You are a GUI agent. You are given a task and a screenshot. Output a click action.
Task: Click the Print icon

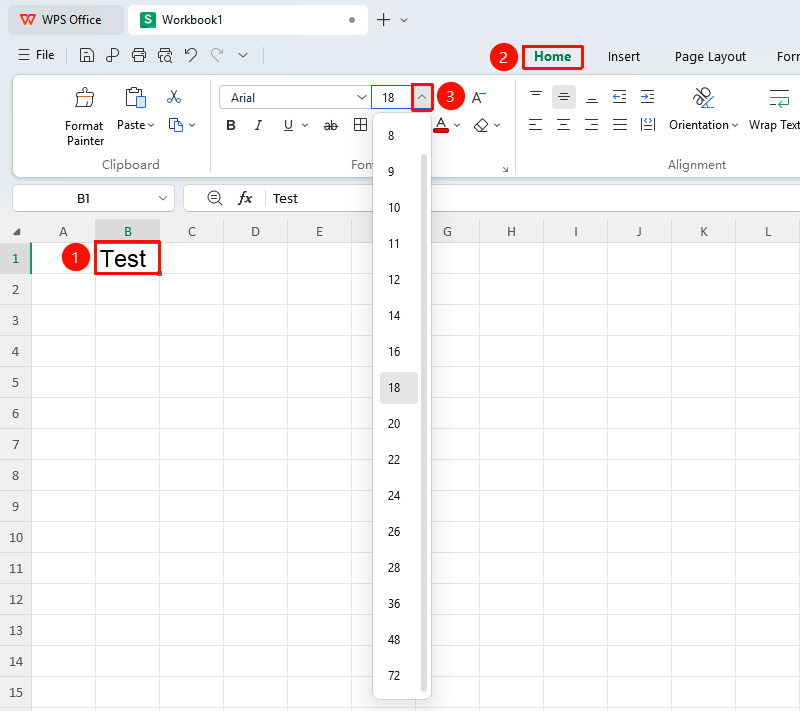pos(139,55)
